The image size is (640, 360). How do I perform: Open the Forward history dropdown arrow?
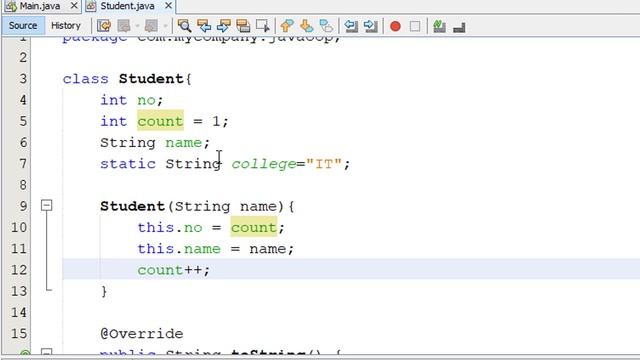coord(165,26)
